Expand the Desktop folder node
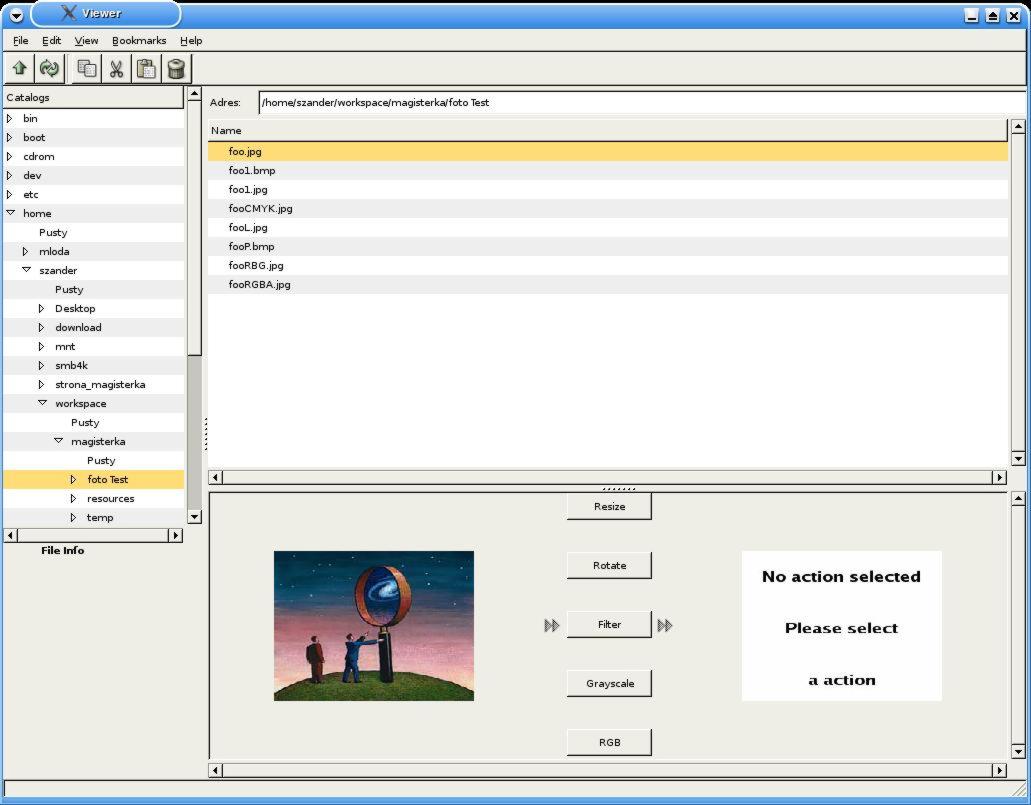The width and height of the screenshot is (1031, 805). point(42,308)
